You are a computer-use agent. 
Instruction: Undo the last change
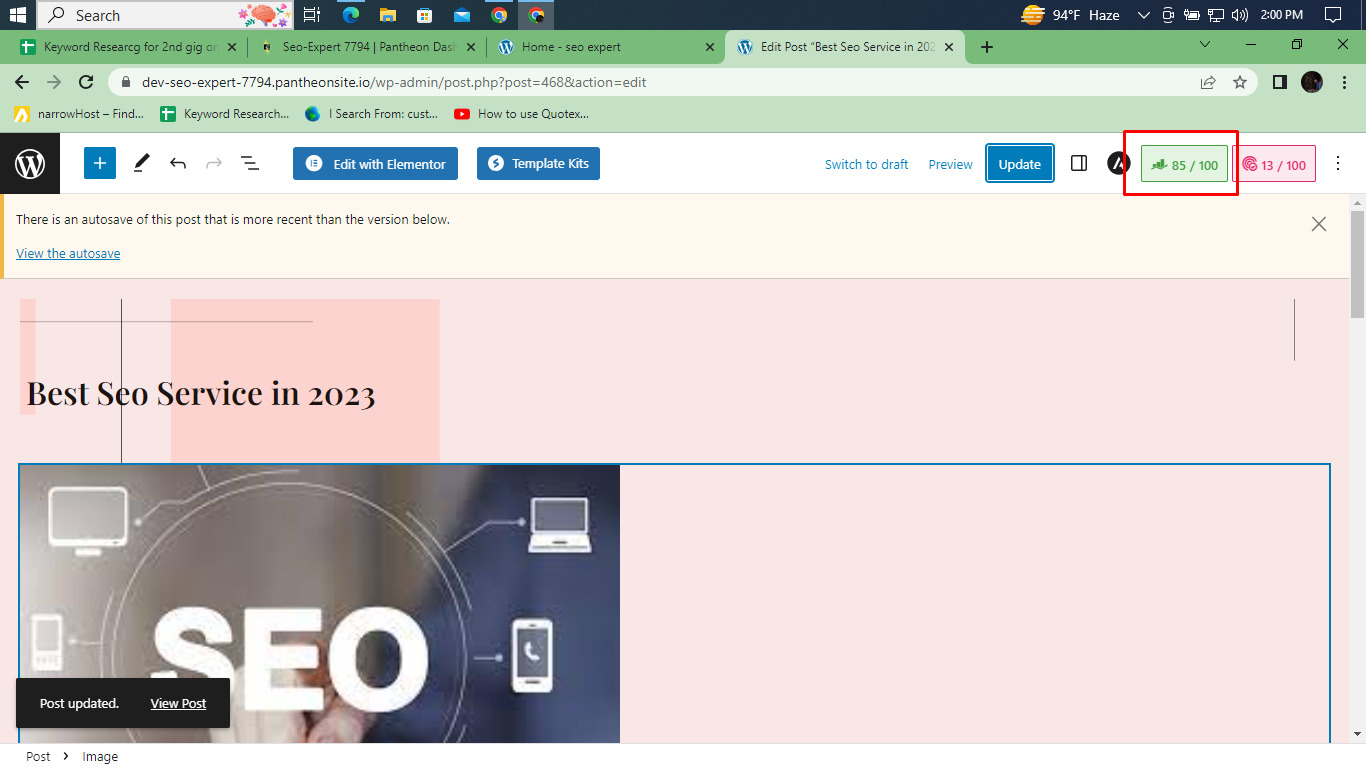click(178, 162)
